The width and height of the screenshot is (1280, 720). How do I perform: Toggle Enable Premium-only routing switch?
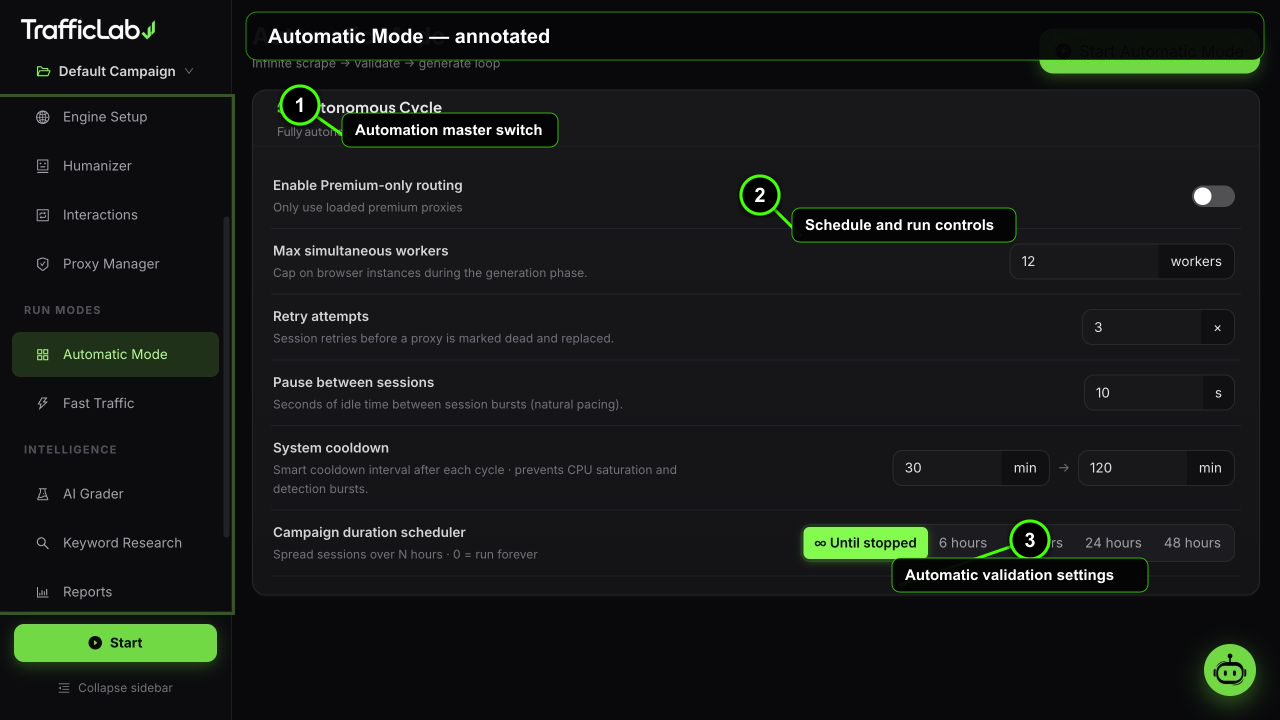pyautogui.click(x=1213, y=196)
